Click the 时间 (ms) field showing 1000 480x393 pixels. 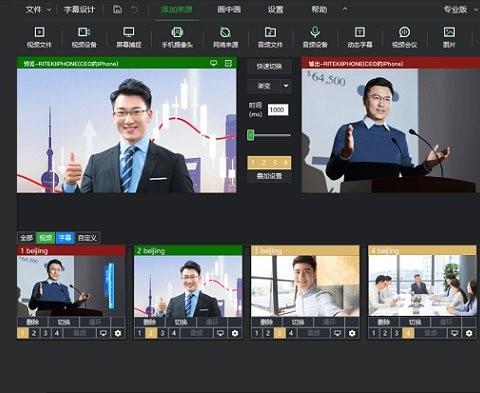(278, 110)
